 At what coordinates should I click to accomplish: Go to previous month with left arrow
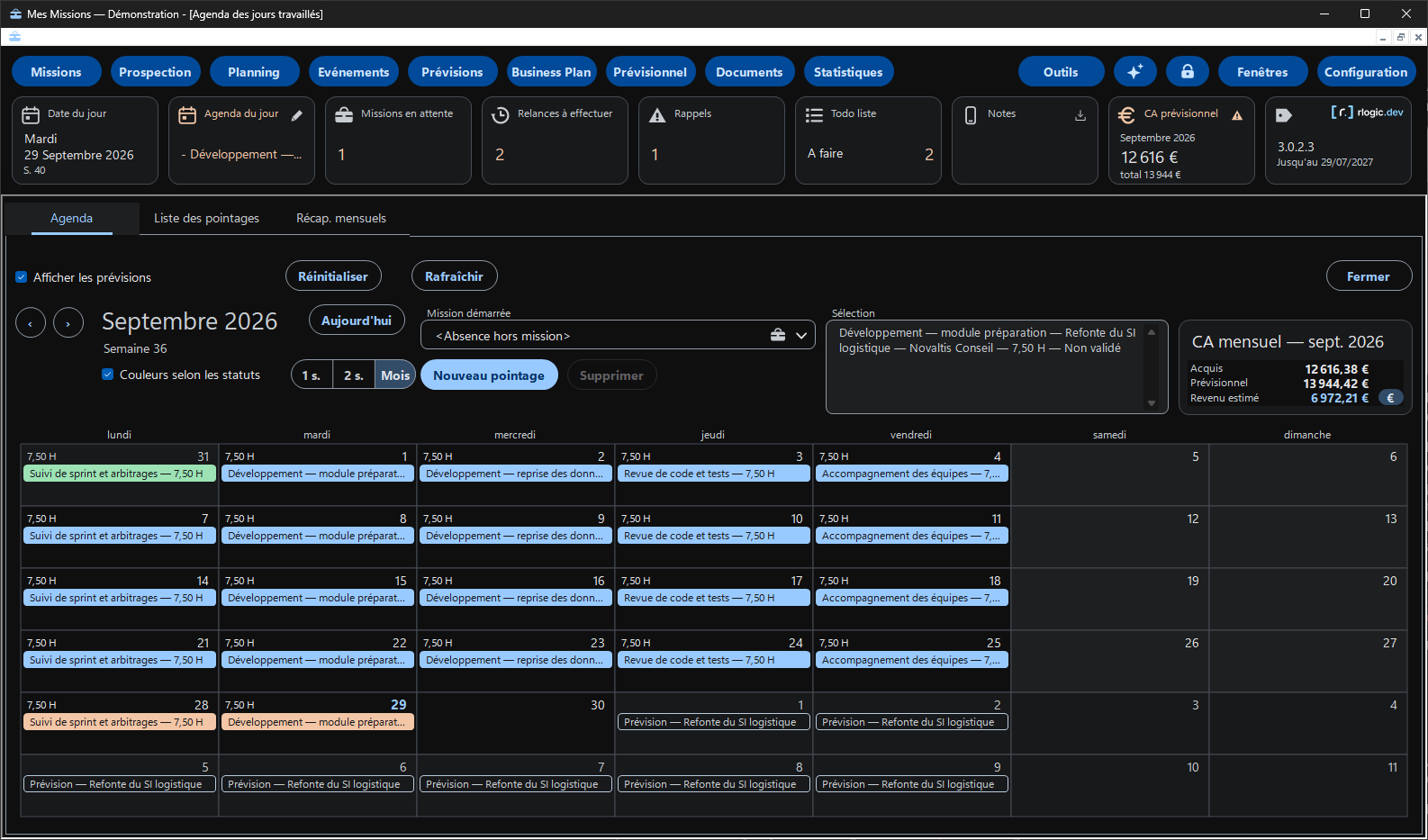tap(31, 322)
